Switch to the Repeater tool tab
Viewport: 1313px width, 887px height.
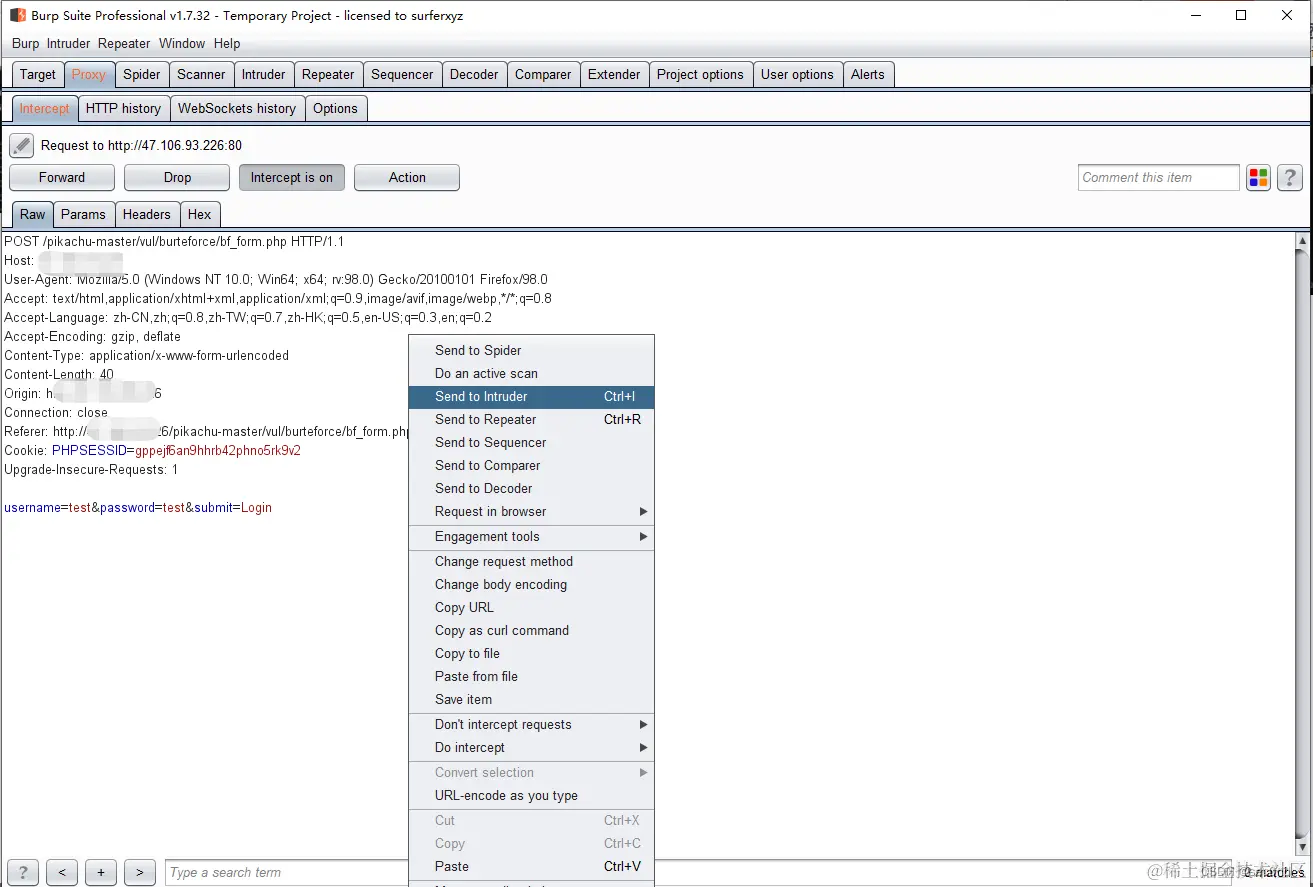pyautogui.click(x=328, y=74)
